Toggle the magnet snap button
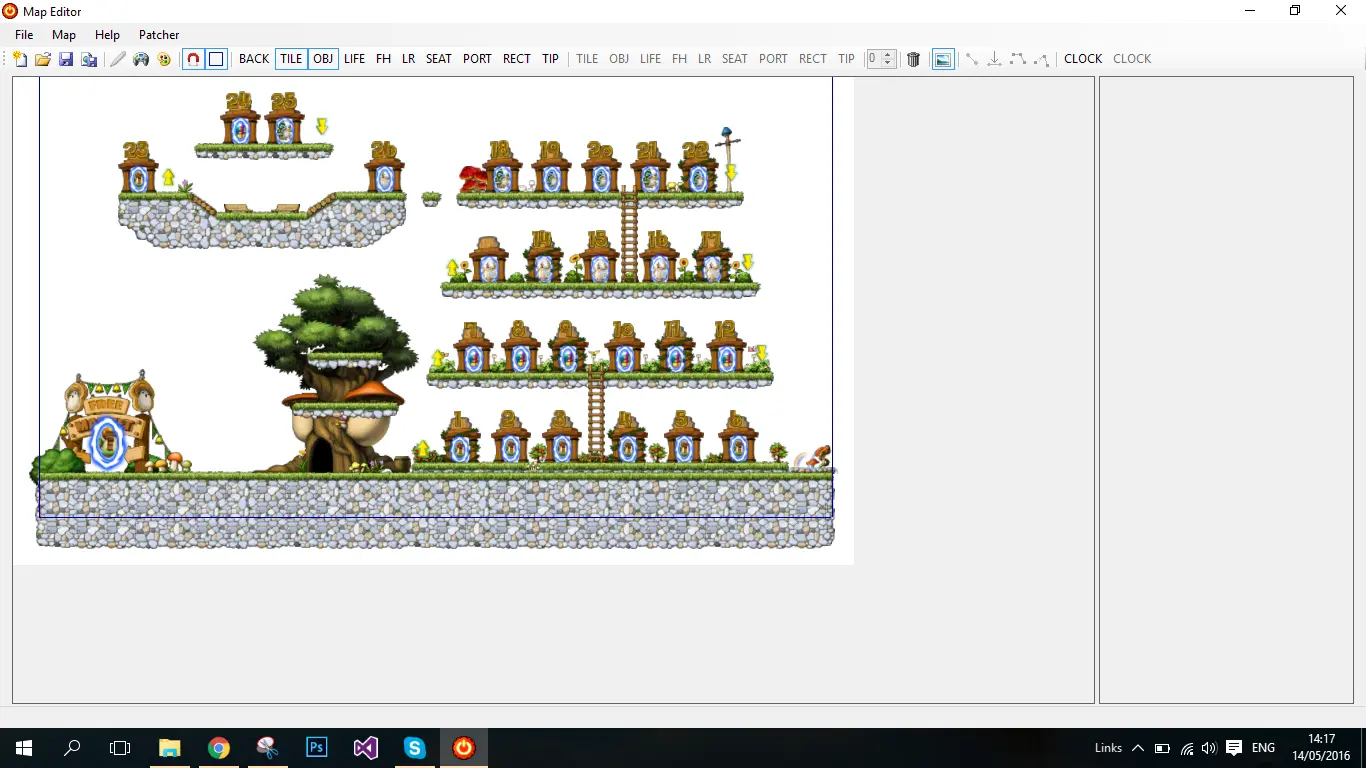 (194, 59)
